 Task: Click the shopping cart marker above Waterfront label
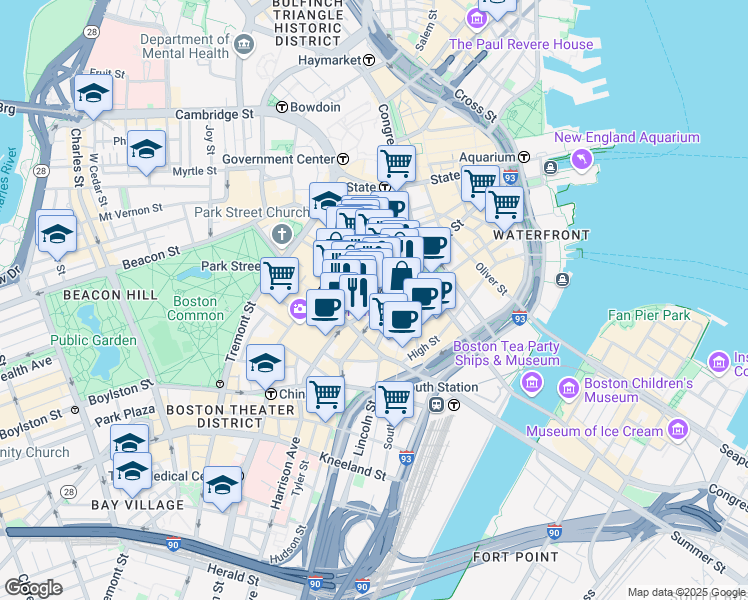[x=504, y=209]
